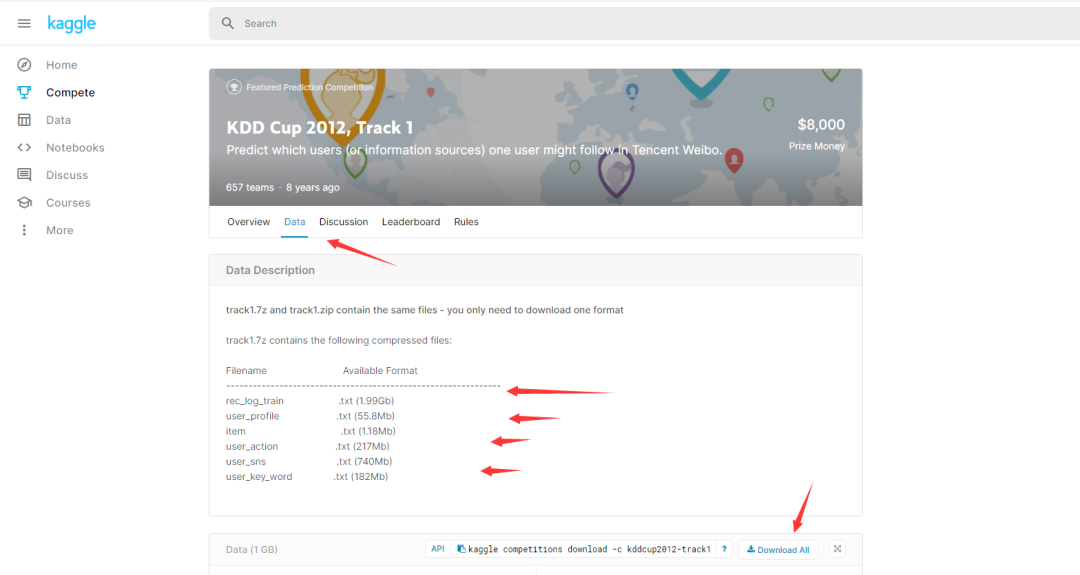Expand the More sidebar options
This screenshot has width=1080, height=575.
[x=24, y=230]
